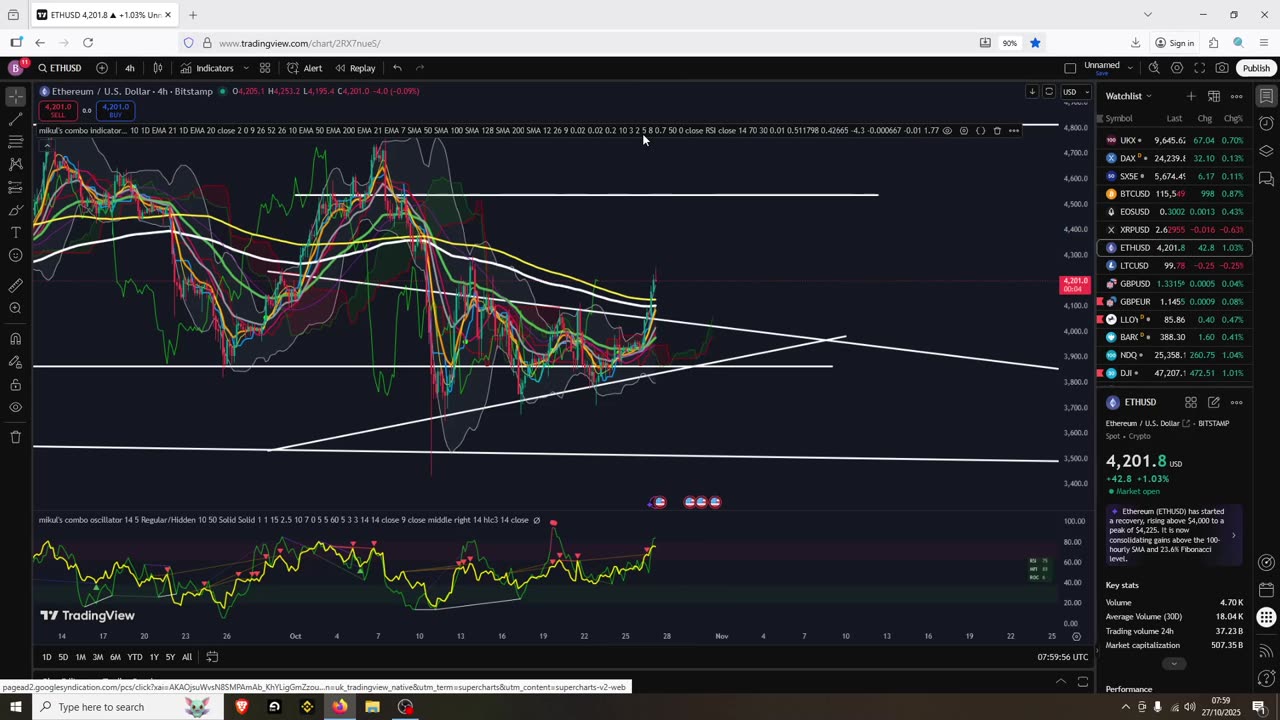Toggle visibility of mikul's combo indicator
The height and width of the screenshot is (720, 1280).
pos(947,130)
